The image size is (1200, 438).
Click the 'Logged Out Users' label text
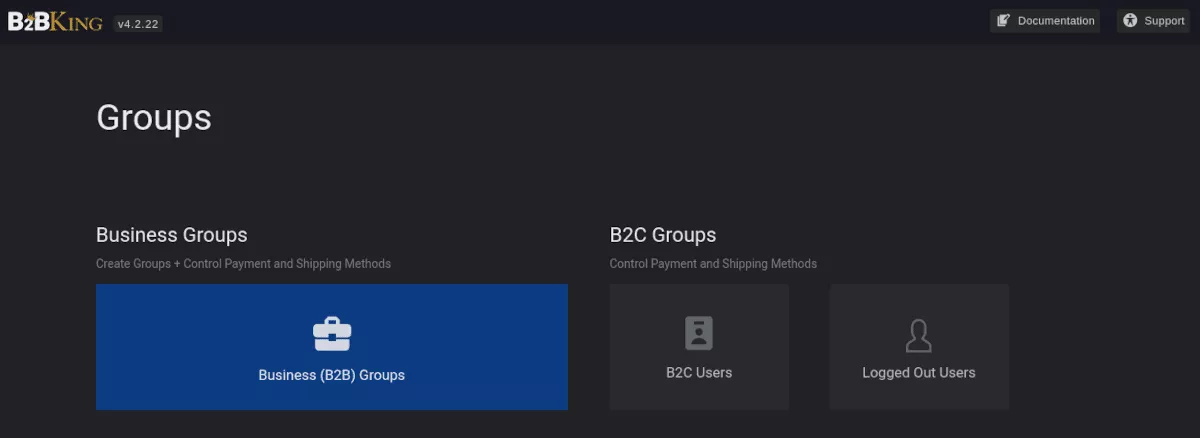(x=919, y=373)
